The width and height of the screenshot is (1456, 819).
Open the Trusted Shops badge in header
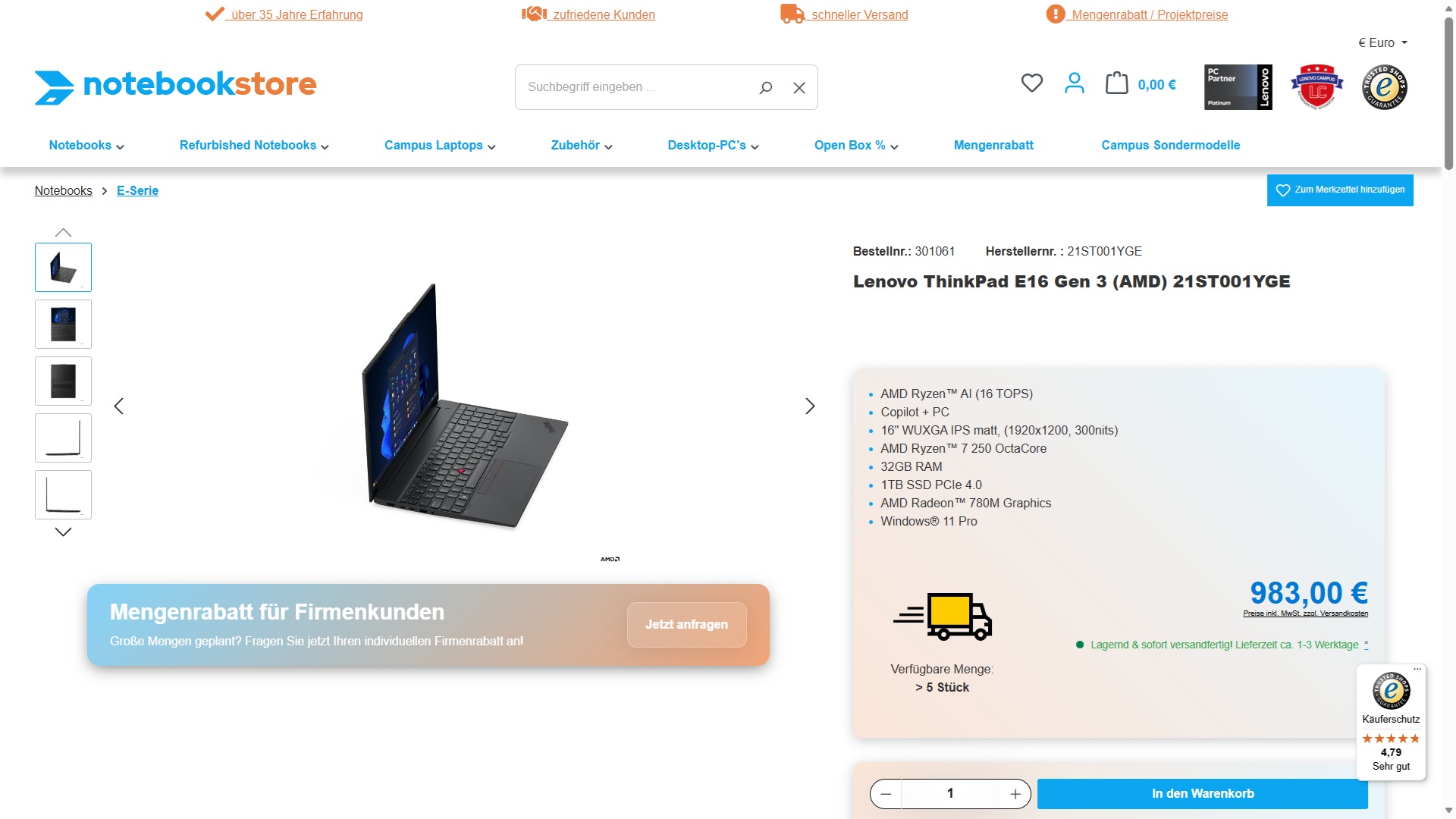(1385, 87)
